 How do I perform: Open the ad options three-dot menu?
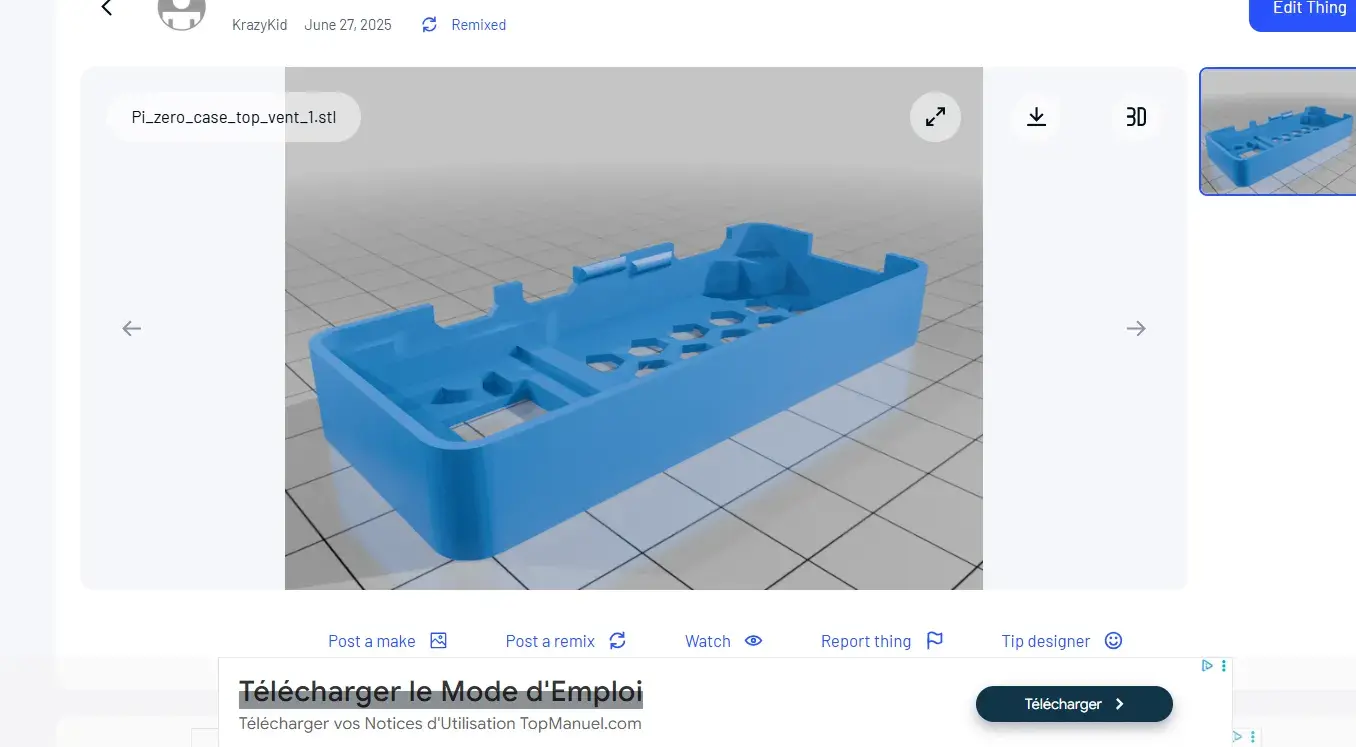tap(1224, 666)
